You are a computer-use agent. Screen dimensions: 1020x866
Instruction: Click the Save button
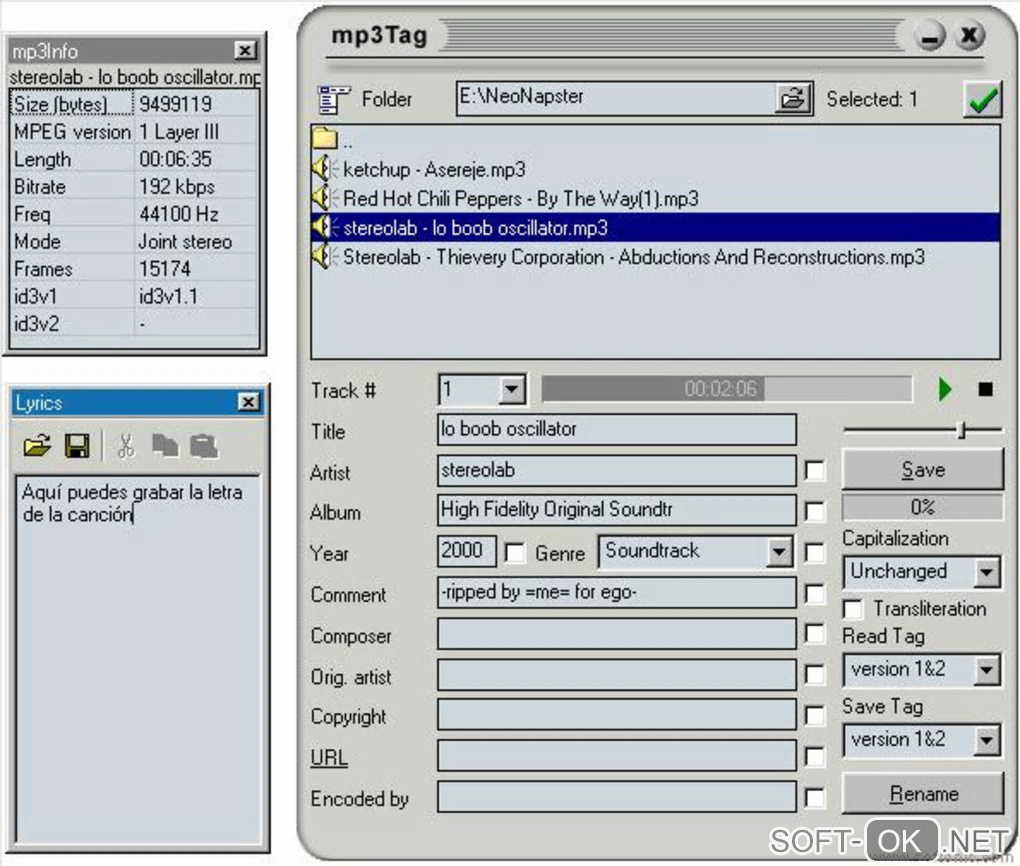pos(922,470)
